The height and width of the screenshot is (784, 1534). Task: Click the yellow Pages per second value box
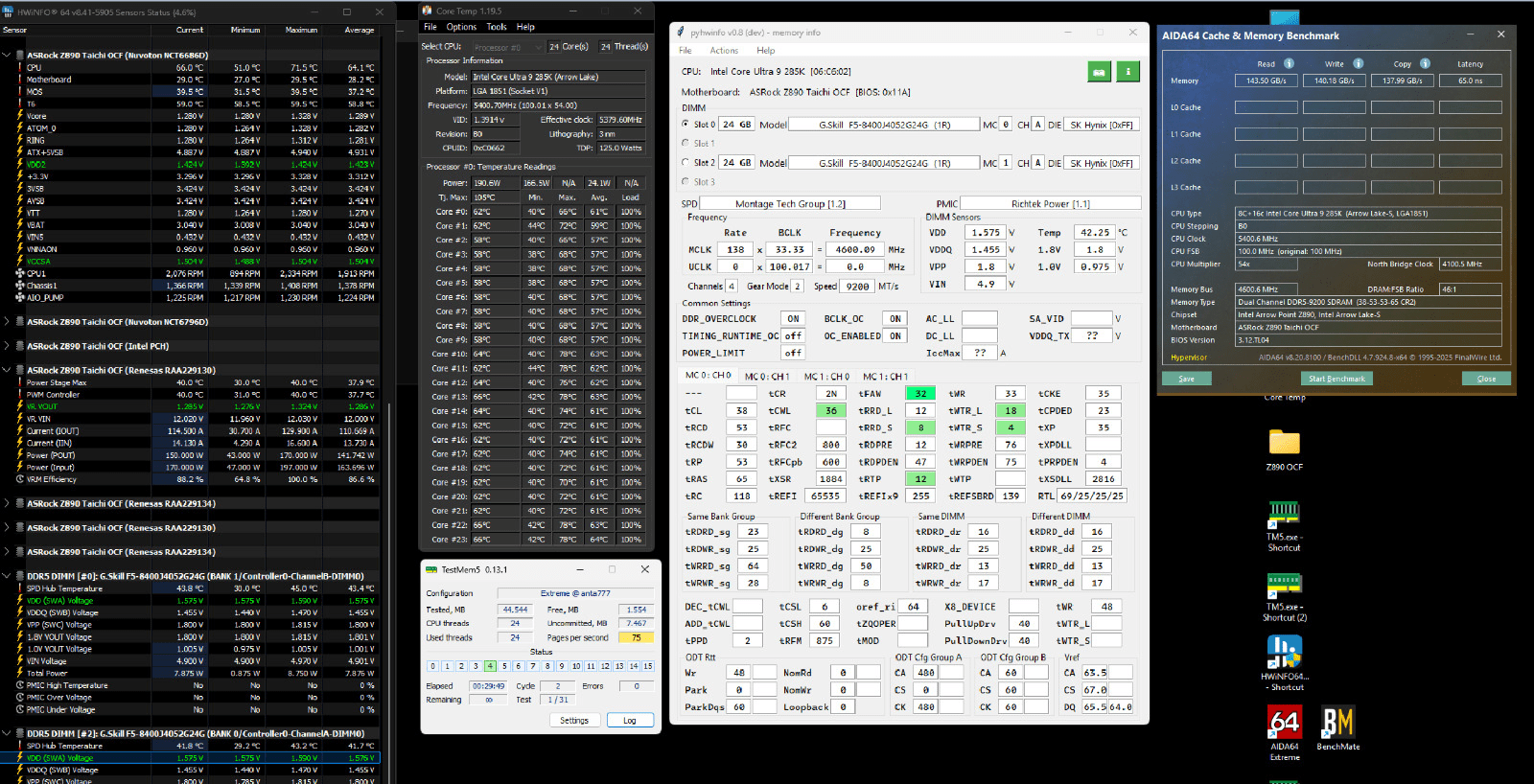pyautogui.click(x=635, y=637)
